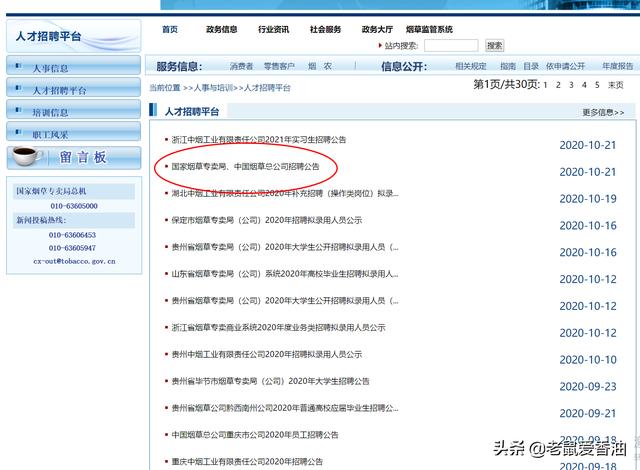Open 重庆中烟工业2020年招聘公告
Screen dimensions: 640x470
coord(247,461)
